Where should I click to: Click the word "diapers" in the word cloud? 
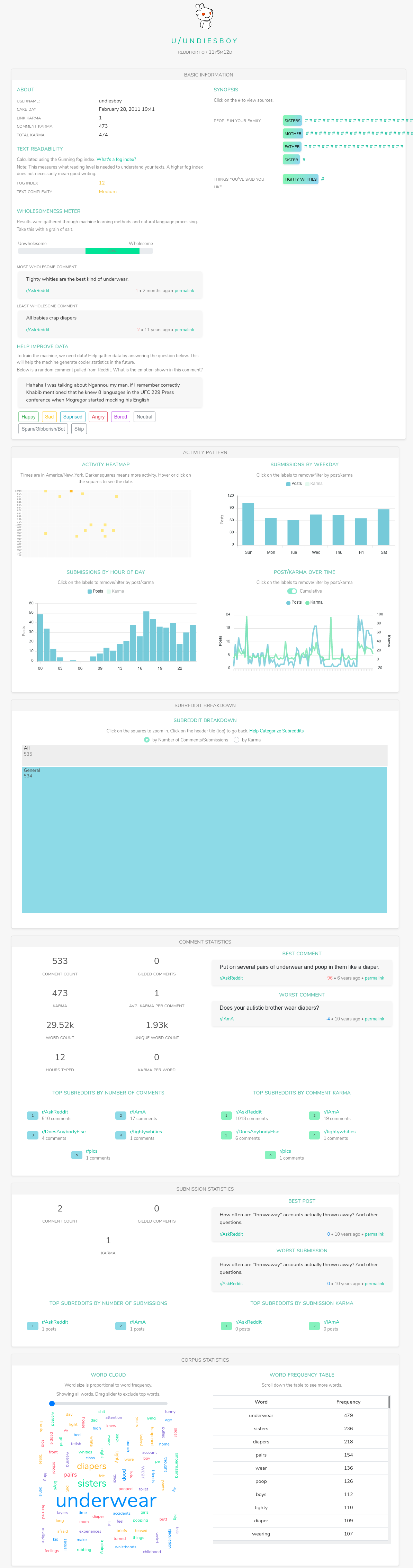pyautogui.click(x=91, y=1466)
